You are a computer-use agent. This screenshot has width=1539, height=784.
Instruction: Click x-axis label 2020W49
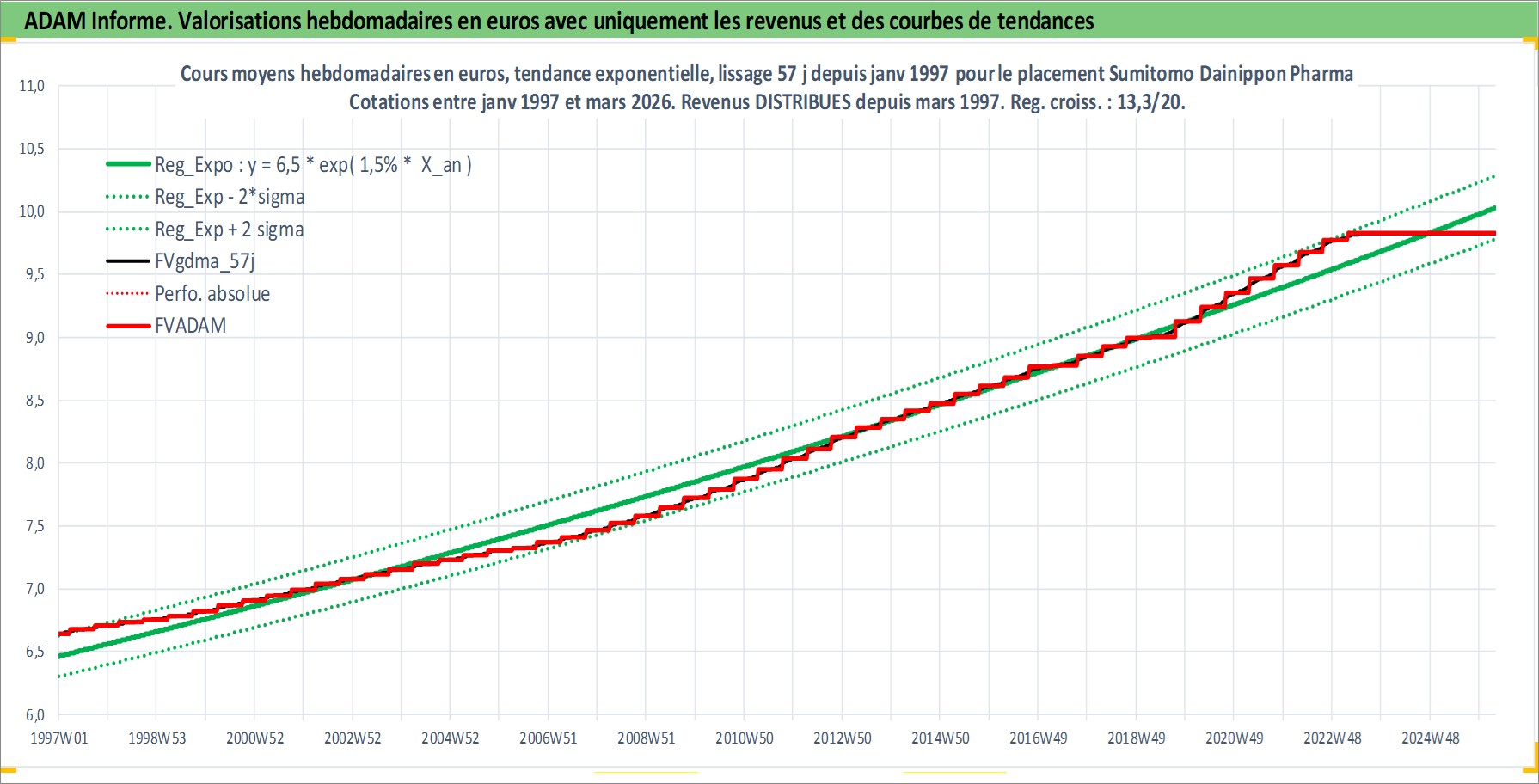pos(1234,738)
